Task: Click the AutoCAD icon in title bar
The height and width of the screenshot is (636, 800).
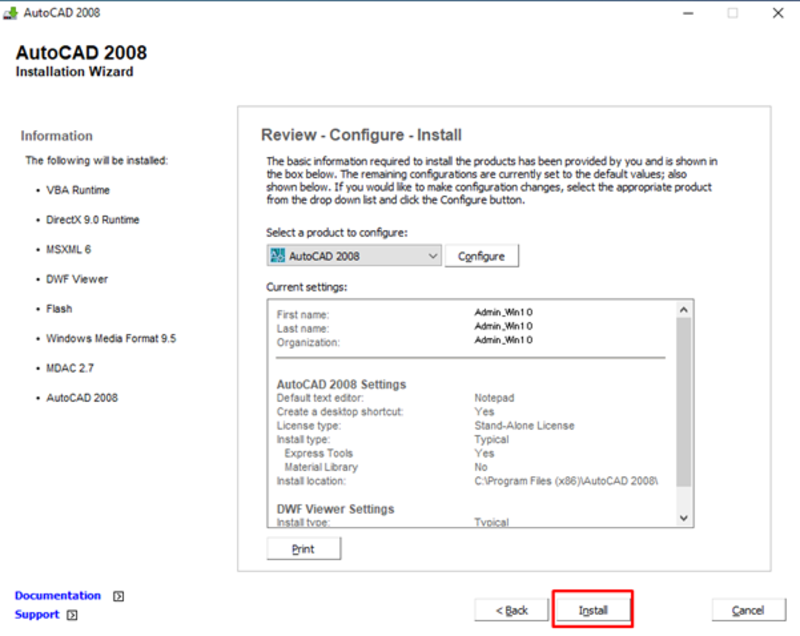Action: pos(10,13)
